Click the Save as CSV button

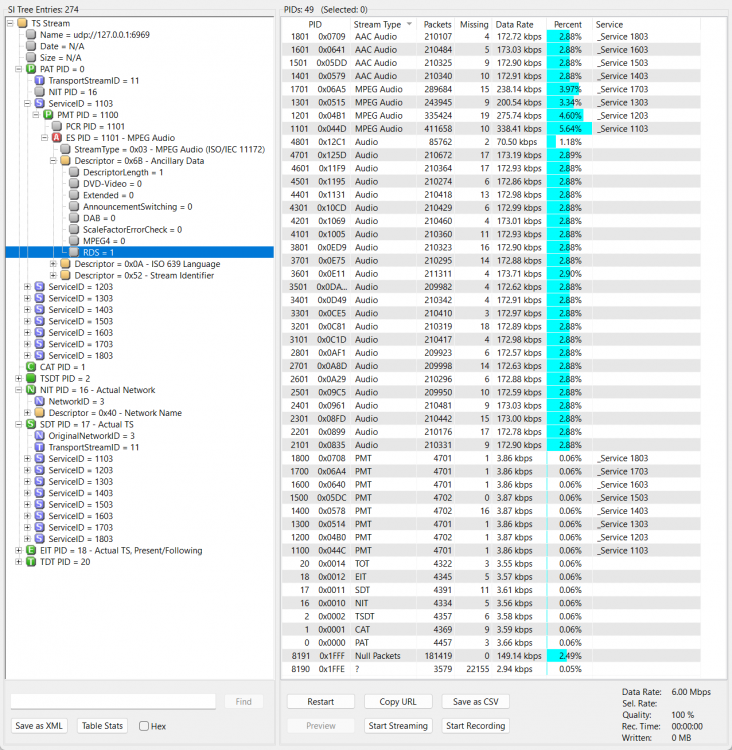[475, 702]
